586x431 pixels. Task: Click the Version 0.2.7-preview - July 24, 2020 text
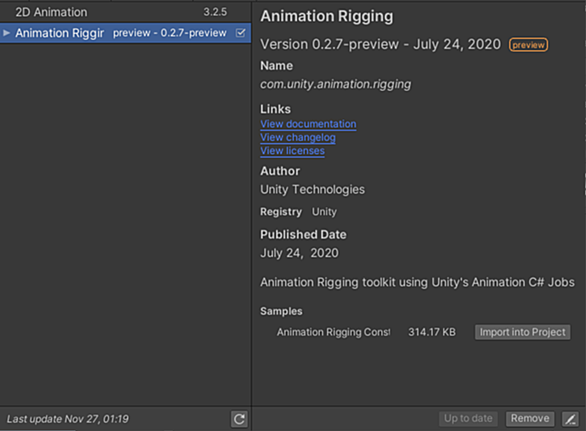click(380, 44)
